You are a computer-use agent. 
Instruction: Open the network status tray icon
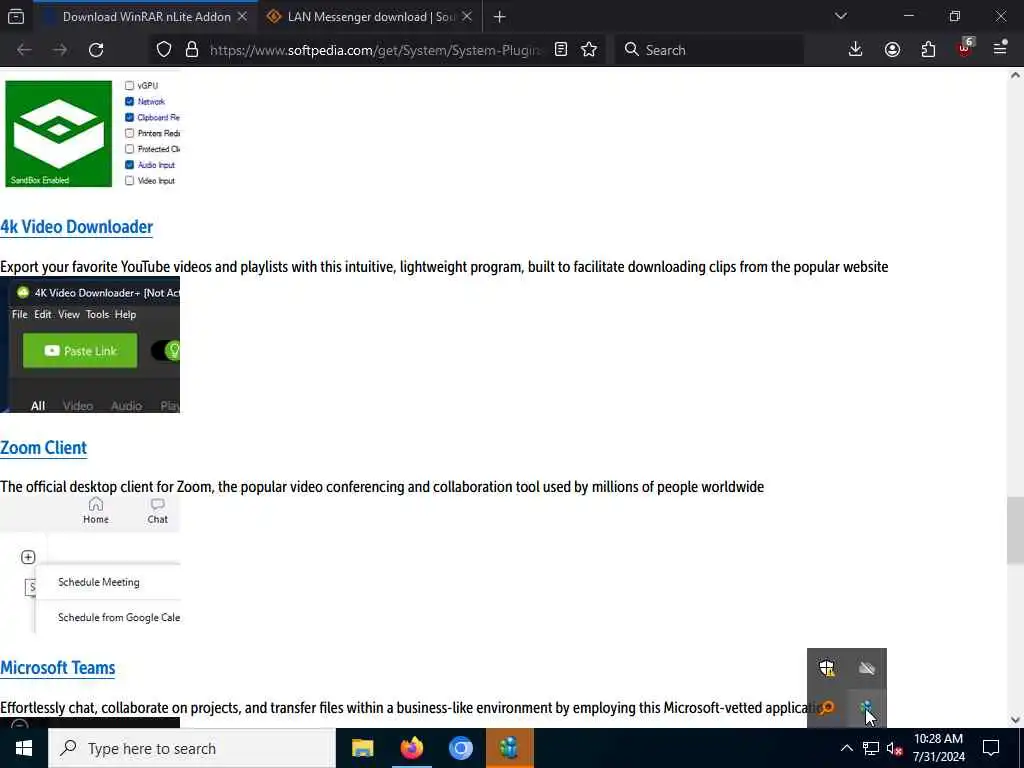871,748
